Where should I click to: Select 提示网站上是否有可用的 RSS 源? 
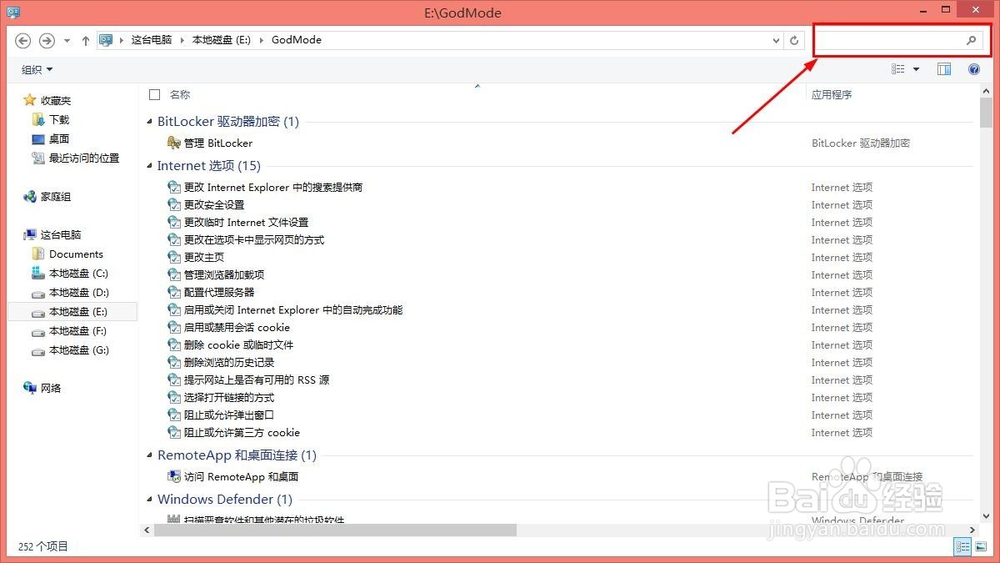(x=256, y=380)
